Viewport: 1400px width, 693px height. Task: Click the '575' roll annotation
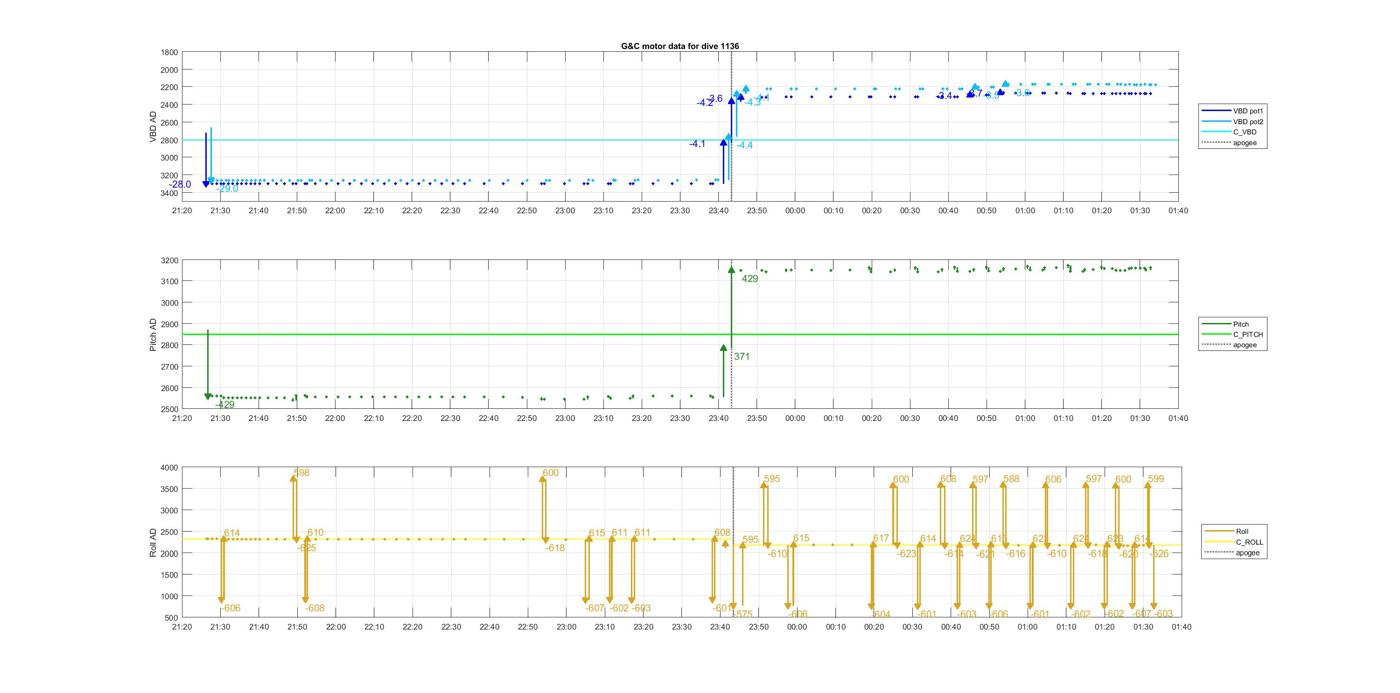745,614
